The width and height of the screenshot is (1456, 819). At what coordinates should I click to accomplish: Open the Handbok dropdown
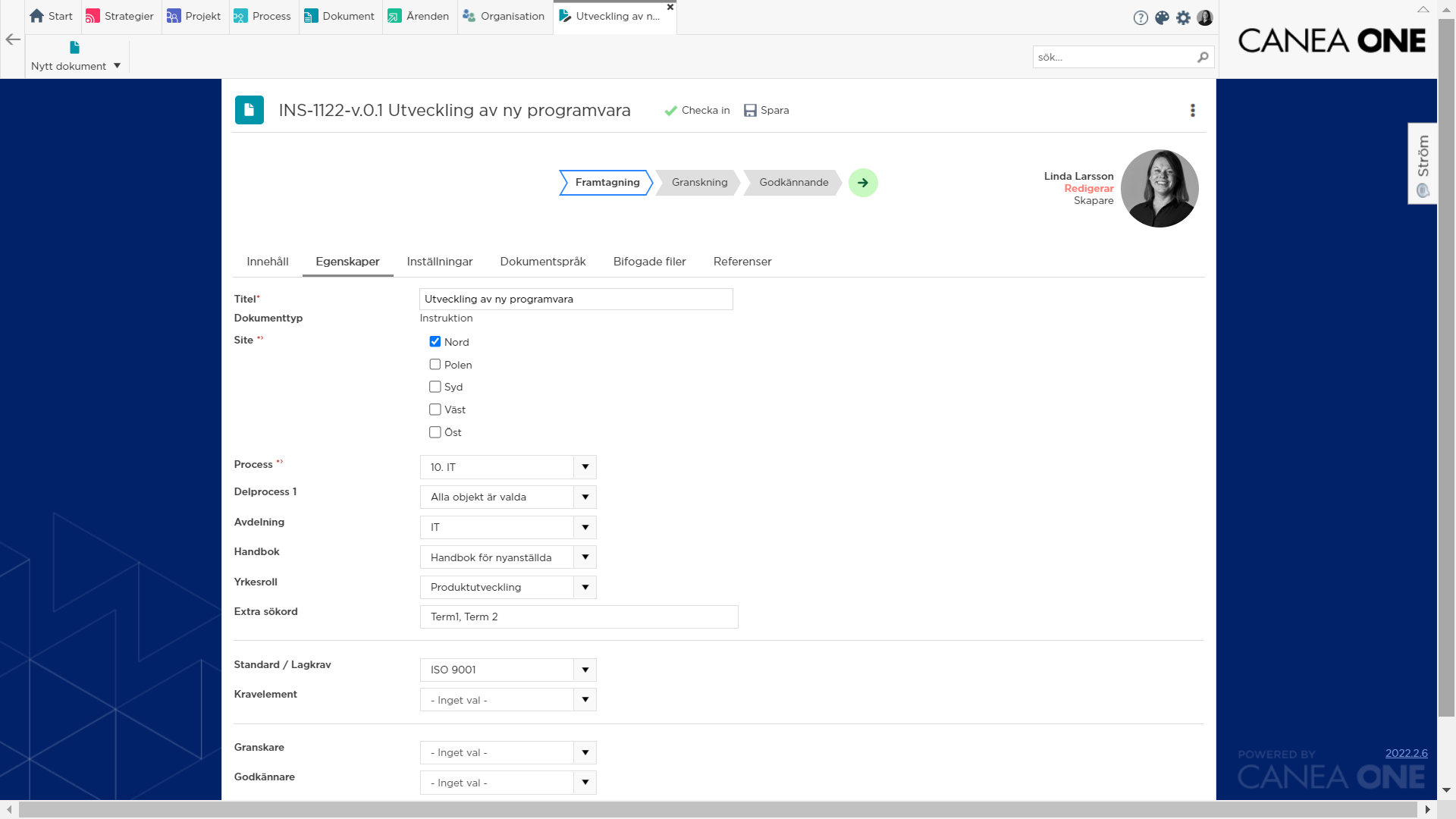point(585,557)
